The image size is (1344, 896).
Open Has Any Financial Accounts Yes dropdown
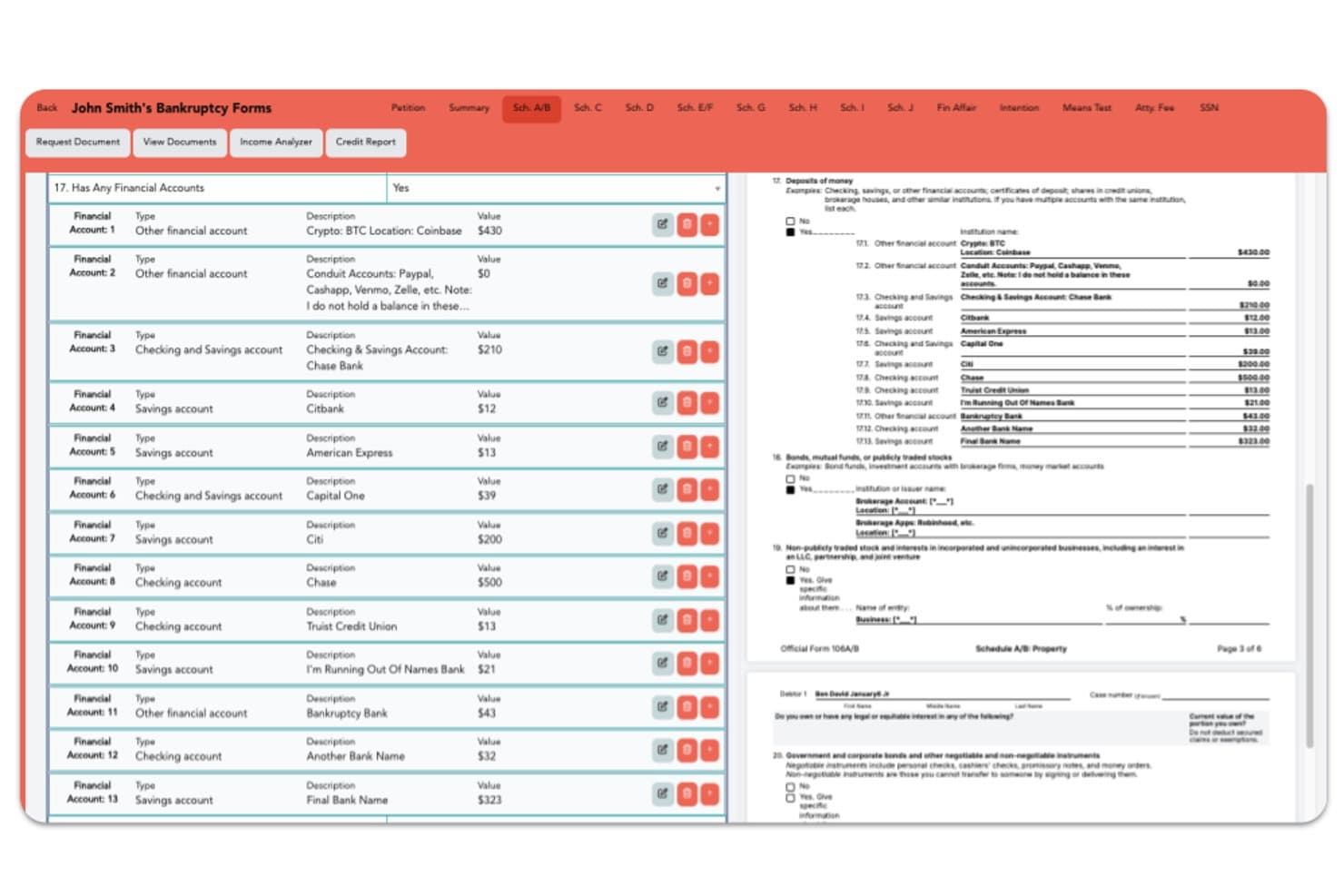tap(556, 188)
